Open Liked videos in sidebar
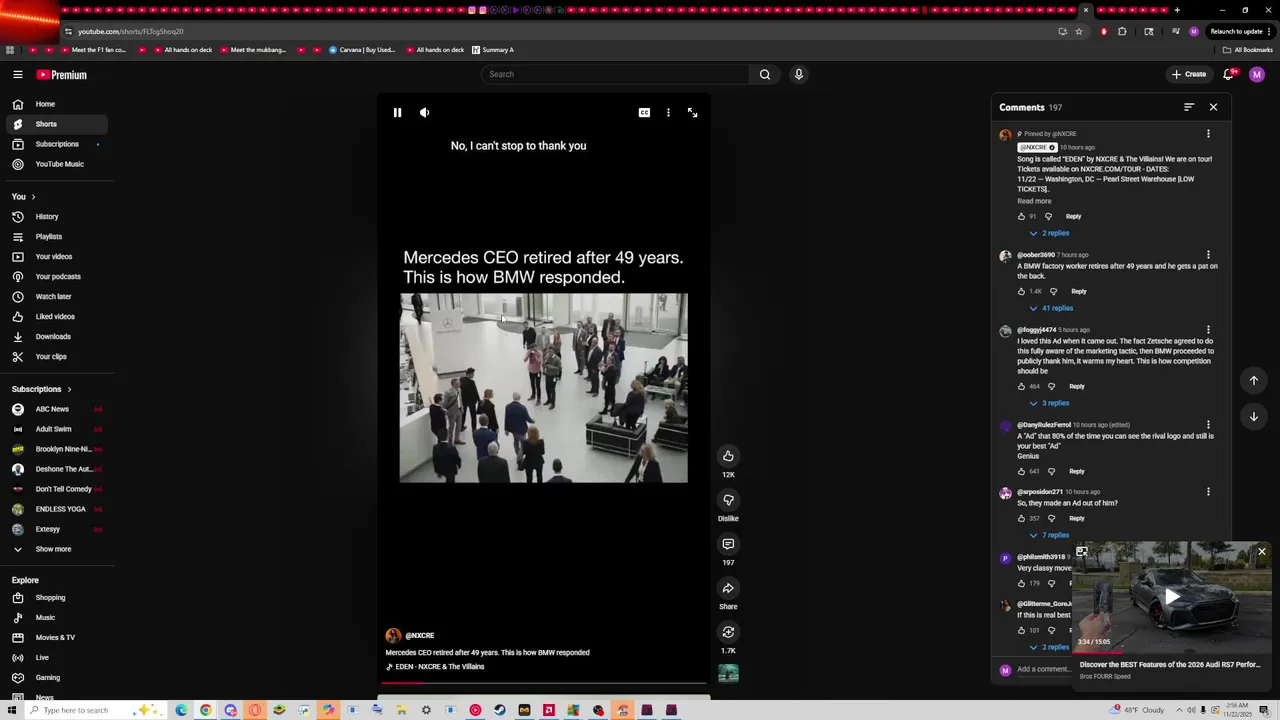Image resolution: width=1280 pixels, height=720 pixels. coord(56,317)
